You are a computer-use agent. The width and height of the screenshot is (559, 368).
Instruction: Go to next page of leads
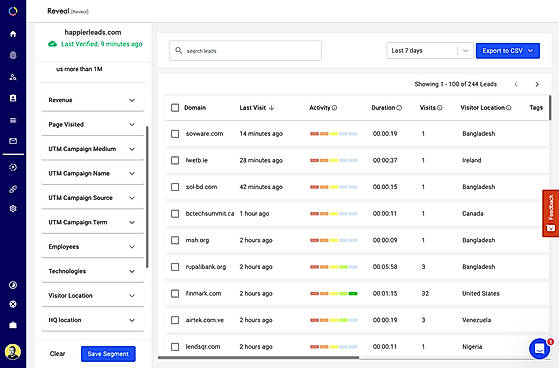pyautogui.click(x=537, y=84)
